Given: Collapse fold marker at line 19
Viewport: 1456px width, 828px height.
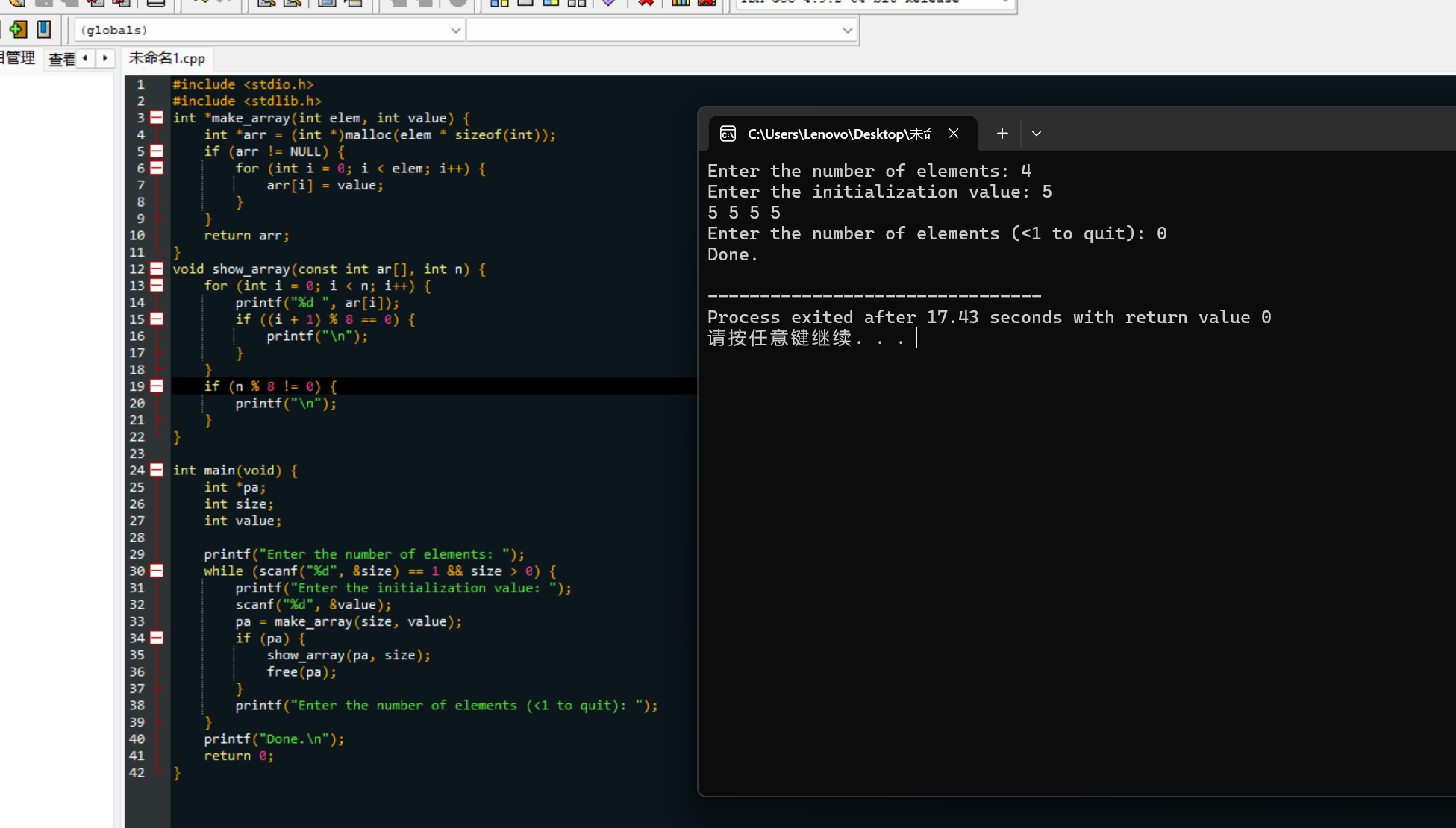Looking at the screenshot, I should tap(157, 386).
